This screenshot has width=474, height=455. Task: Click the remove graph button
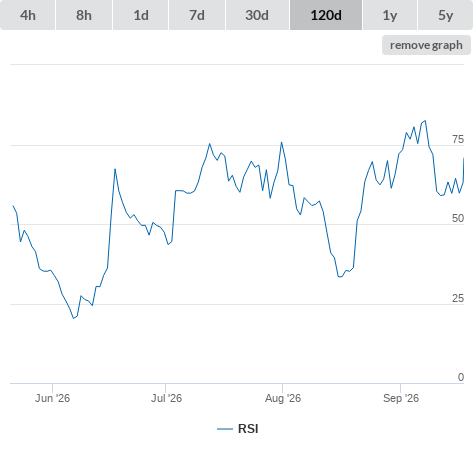coord(426,45)
